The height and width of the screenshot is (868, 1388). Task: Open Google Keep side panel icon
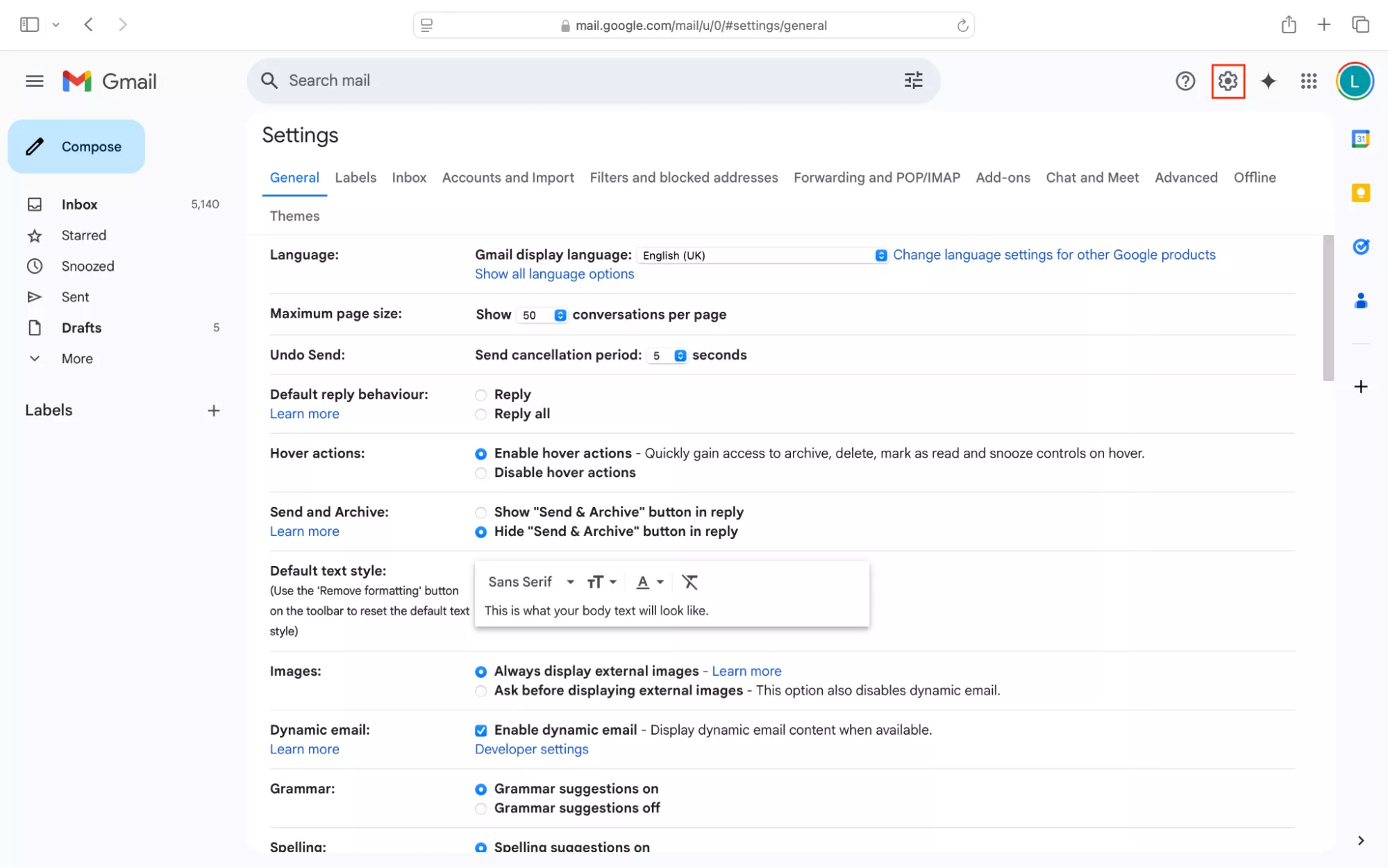[1360, 193]
